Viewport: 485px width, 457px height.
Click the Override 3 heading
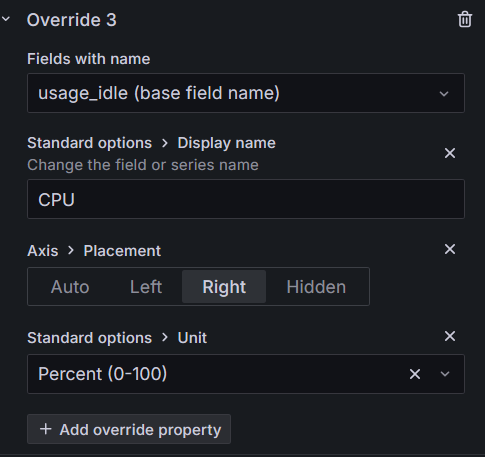(72, 20)
